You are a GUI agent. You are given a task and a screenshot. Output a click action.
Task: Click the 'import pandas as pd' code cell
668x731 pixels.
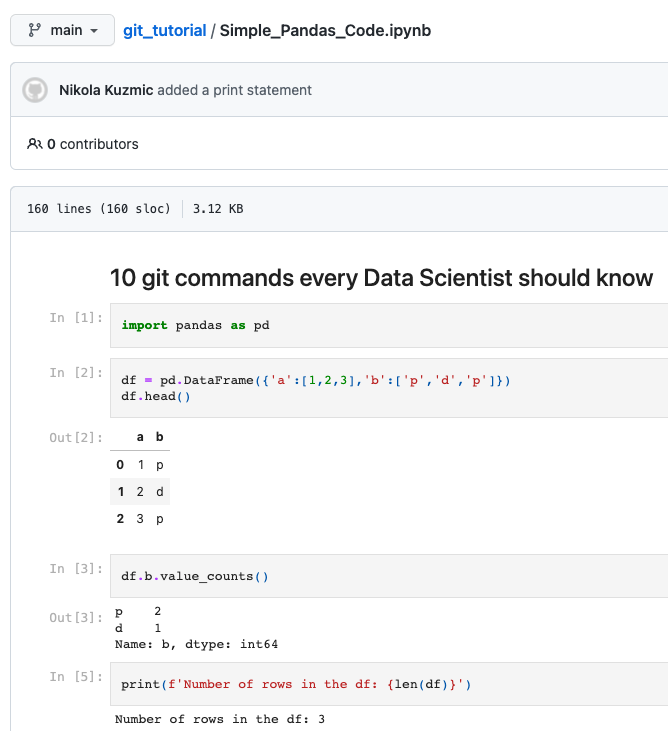[195, 325]
